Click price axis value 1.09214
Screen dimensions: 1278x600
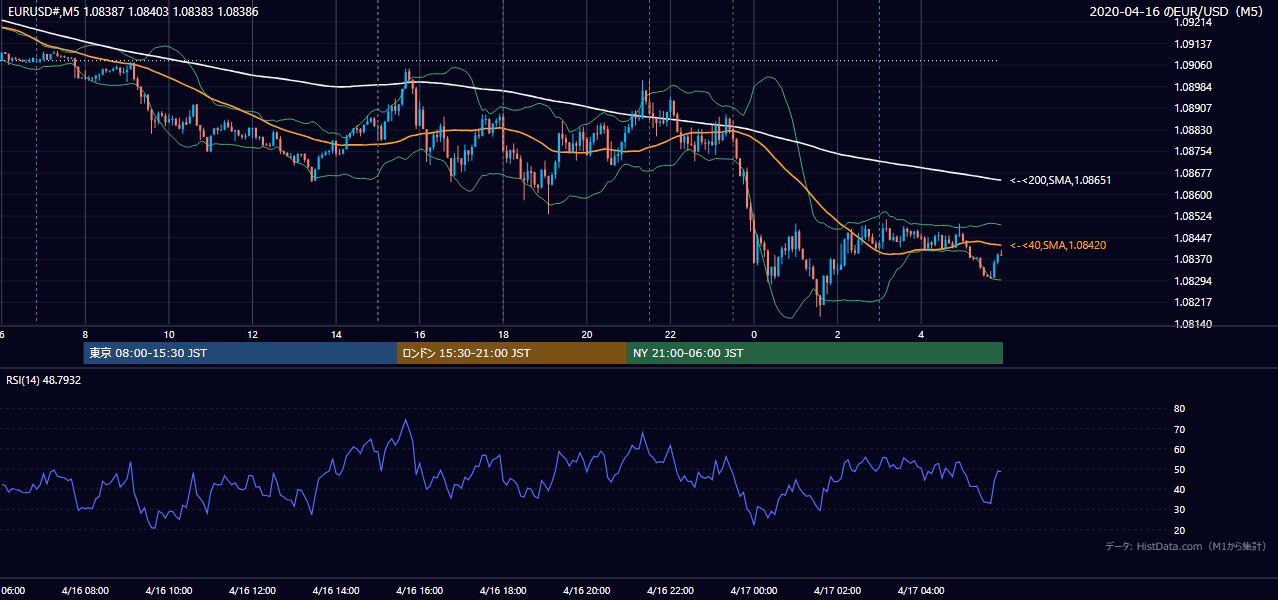click(1192, 22)
